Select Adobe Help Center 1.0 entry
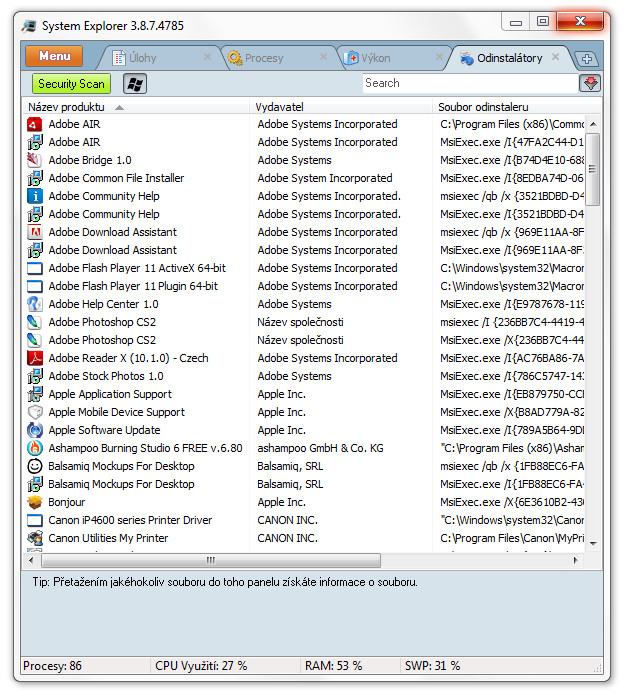625x695 pixels. 103,305
